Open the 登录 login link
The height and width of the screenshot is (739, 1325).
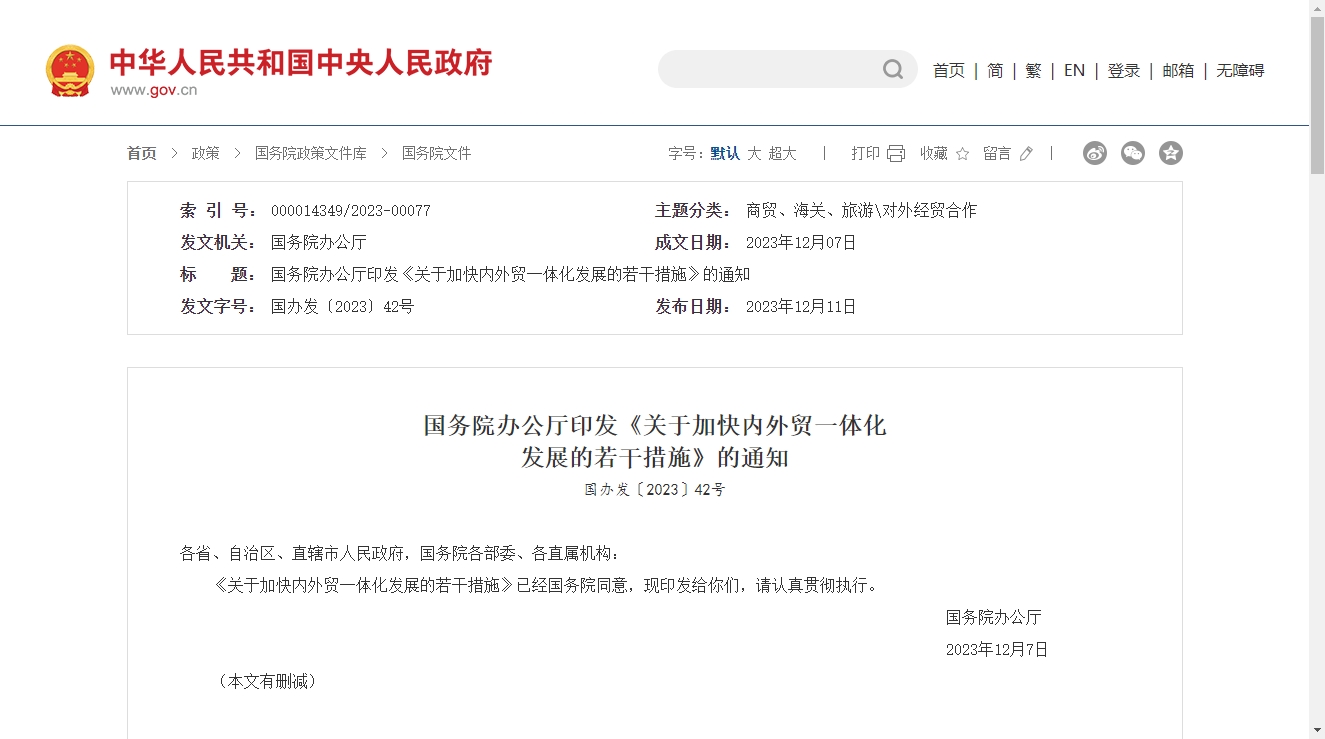(1123, 70)
